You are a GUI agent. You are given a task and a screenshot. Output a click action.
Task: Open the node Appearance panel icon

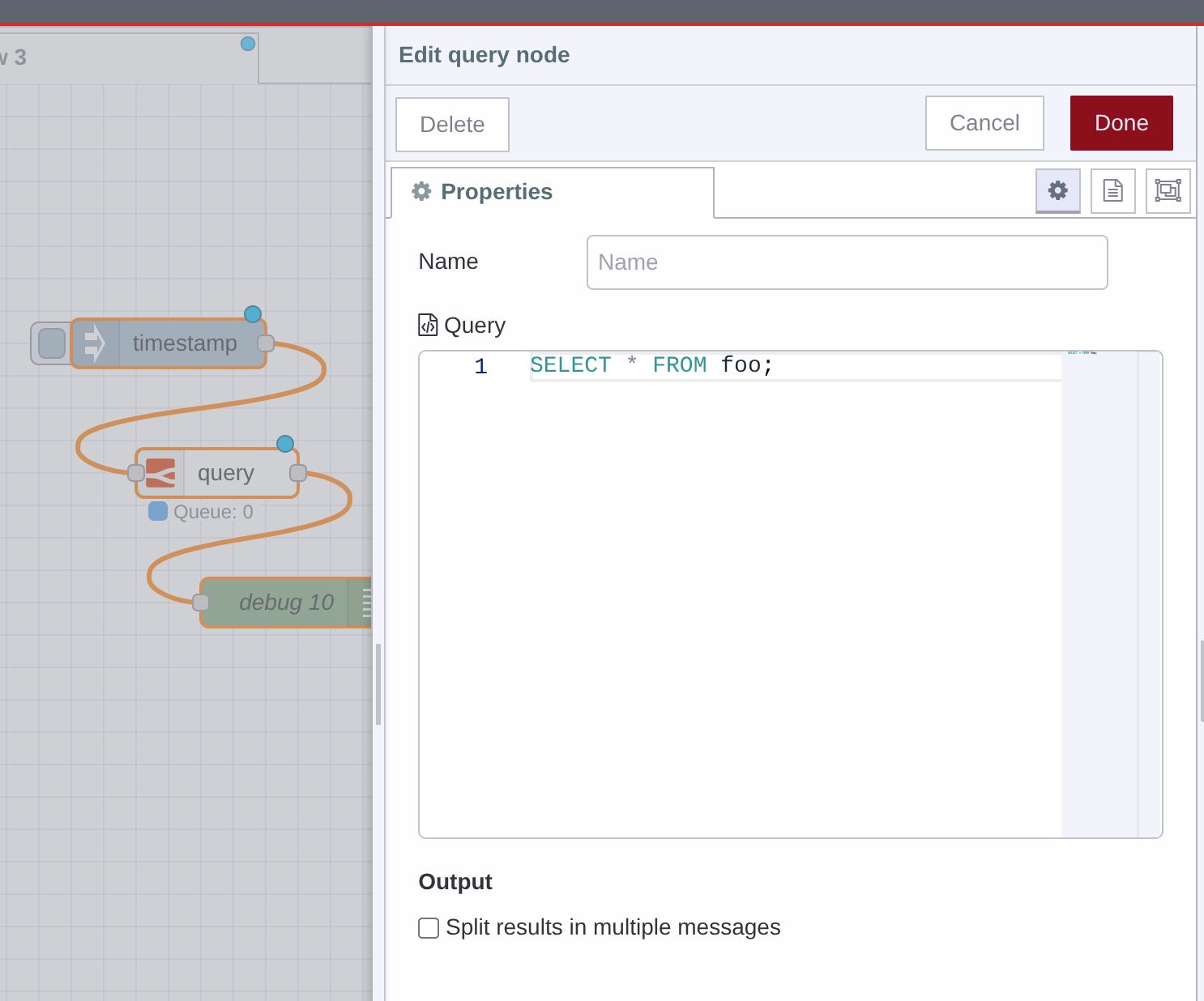[x=1168, y=191]
